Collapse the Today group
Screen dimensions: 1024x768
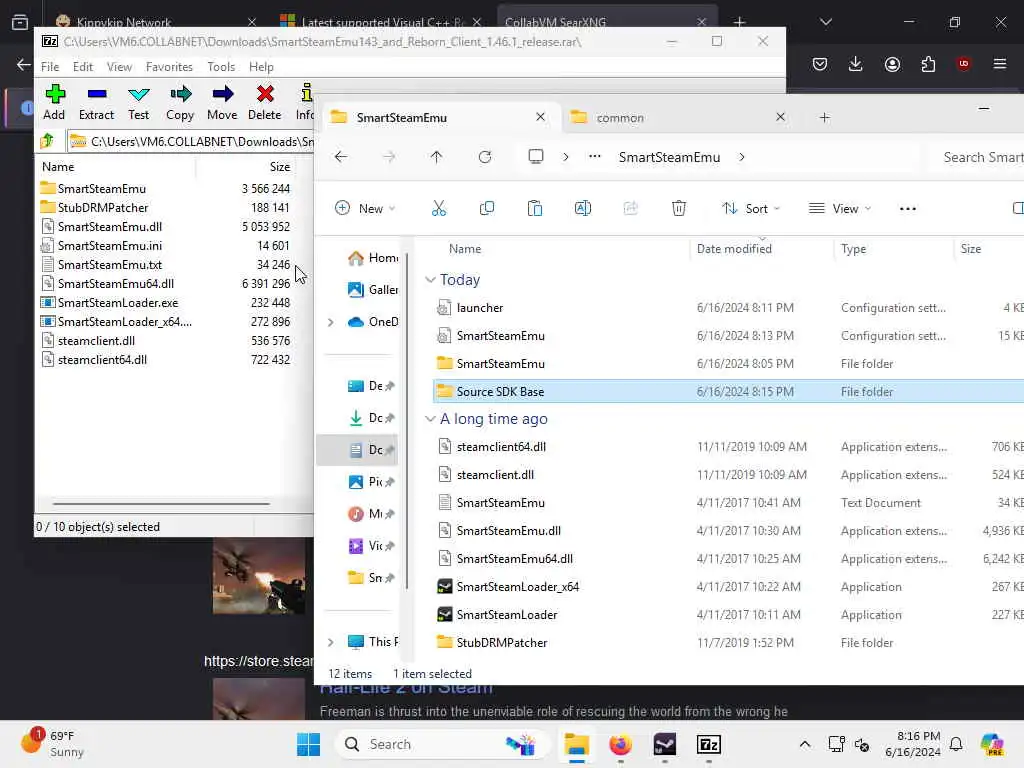pyautogui.click(x=430, y=280)
